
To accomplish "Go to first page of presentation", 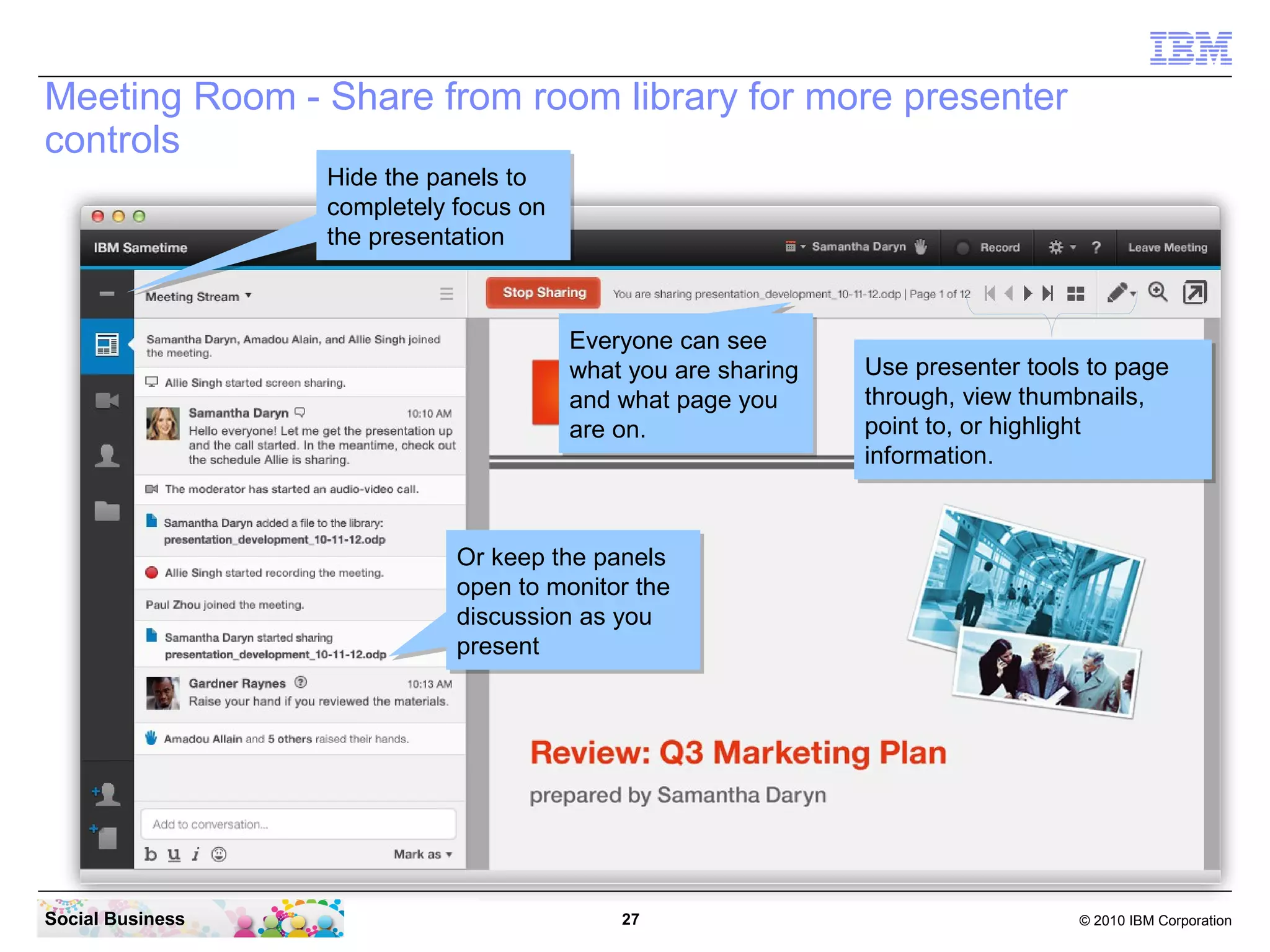I will pos(990,293).
